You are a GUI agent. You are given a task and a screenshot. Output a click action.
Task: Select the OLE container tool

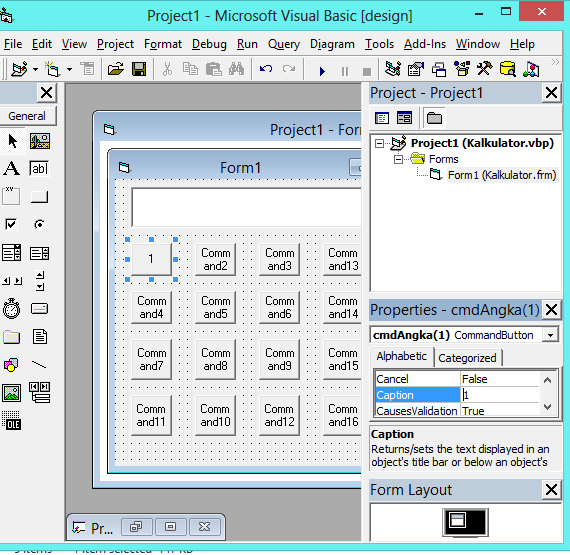12,421
